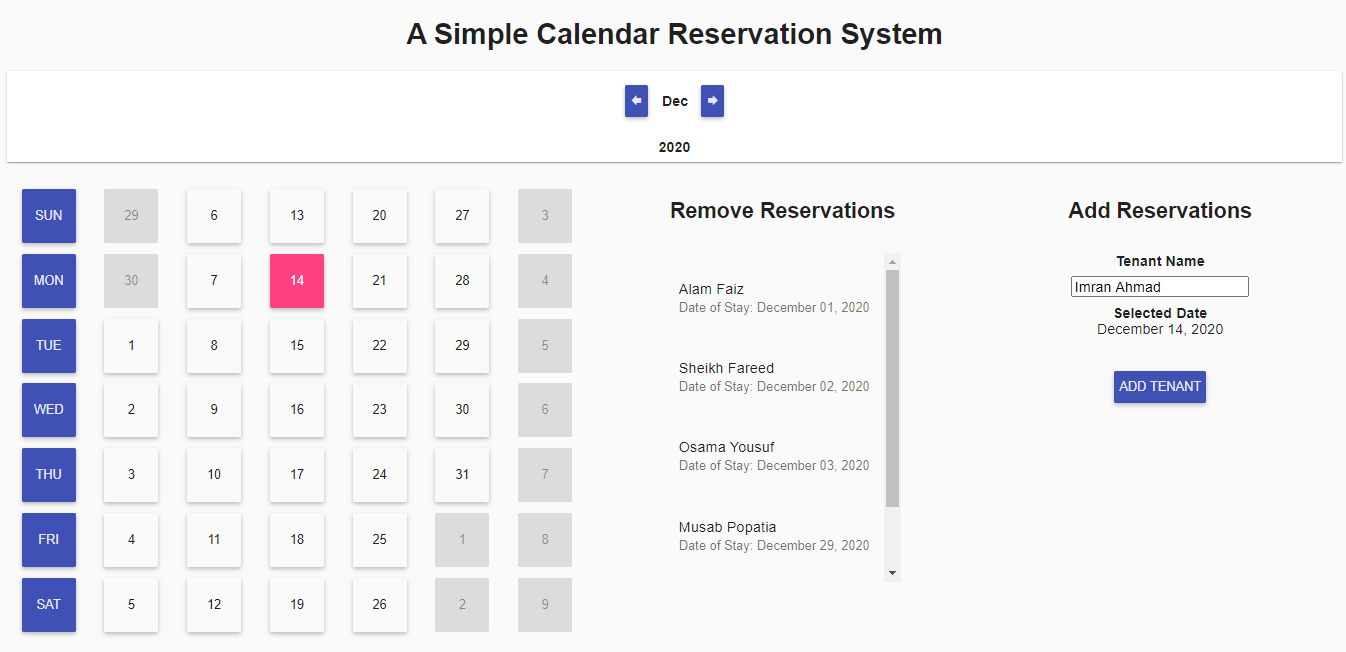Click the right arrow to go to January
The image size is (1346, 652).
[712, 101]
